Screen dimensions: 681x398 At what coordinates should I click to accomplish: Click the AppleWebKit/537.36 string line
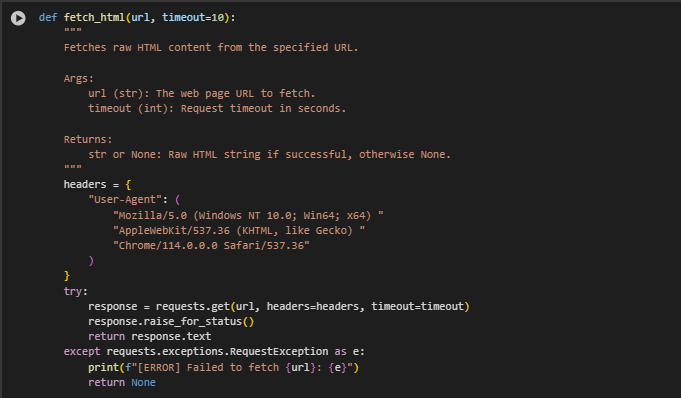tap(239, 231)
